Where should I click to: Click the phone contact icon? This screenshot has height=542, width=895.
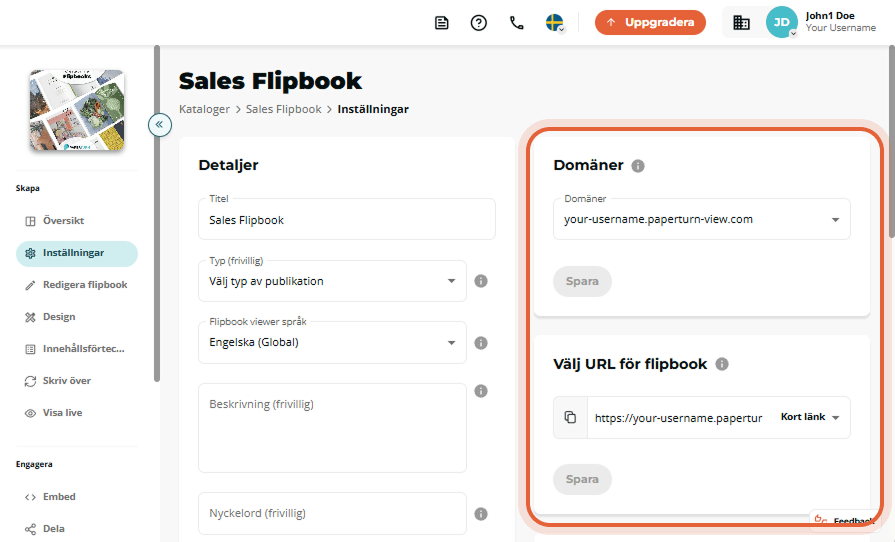pyautogui.click(x=517, y=23)
